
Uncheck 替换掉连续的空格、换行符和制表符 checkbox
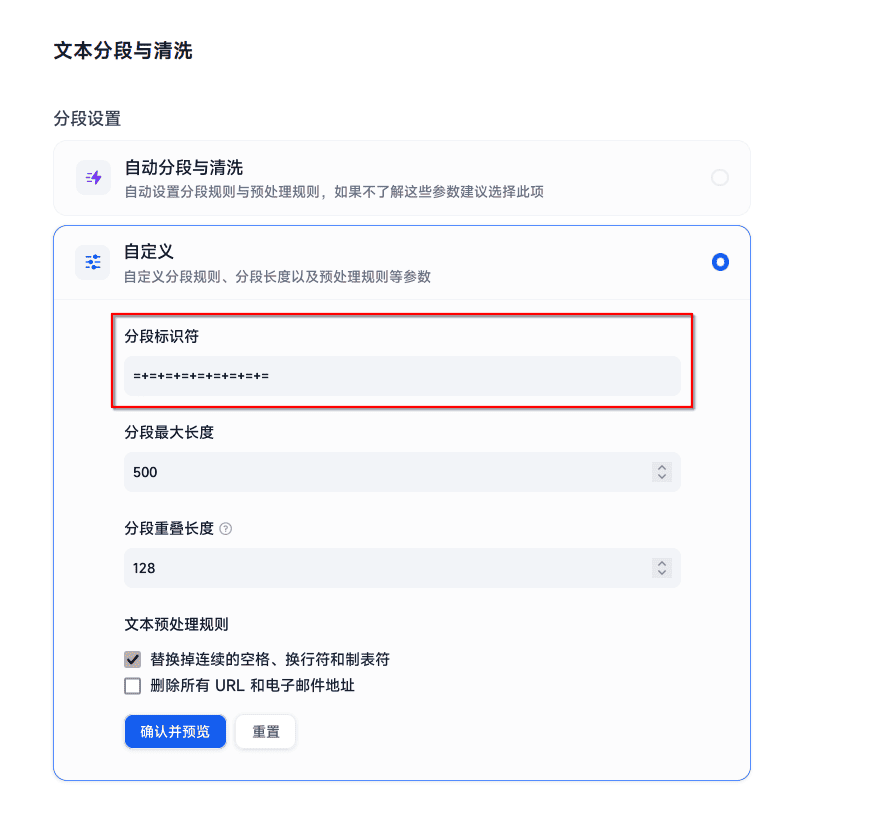pyautogui.click(x=132, y=660)
